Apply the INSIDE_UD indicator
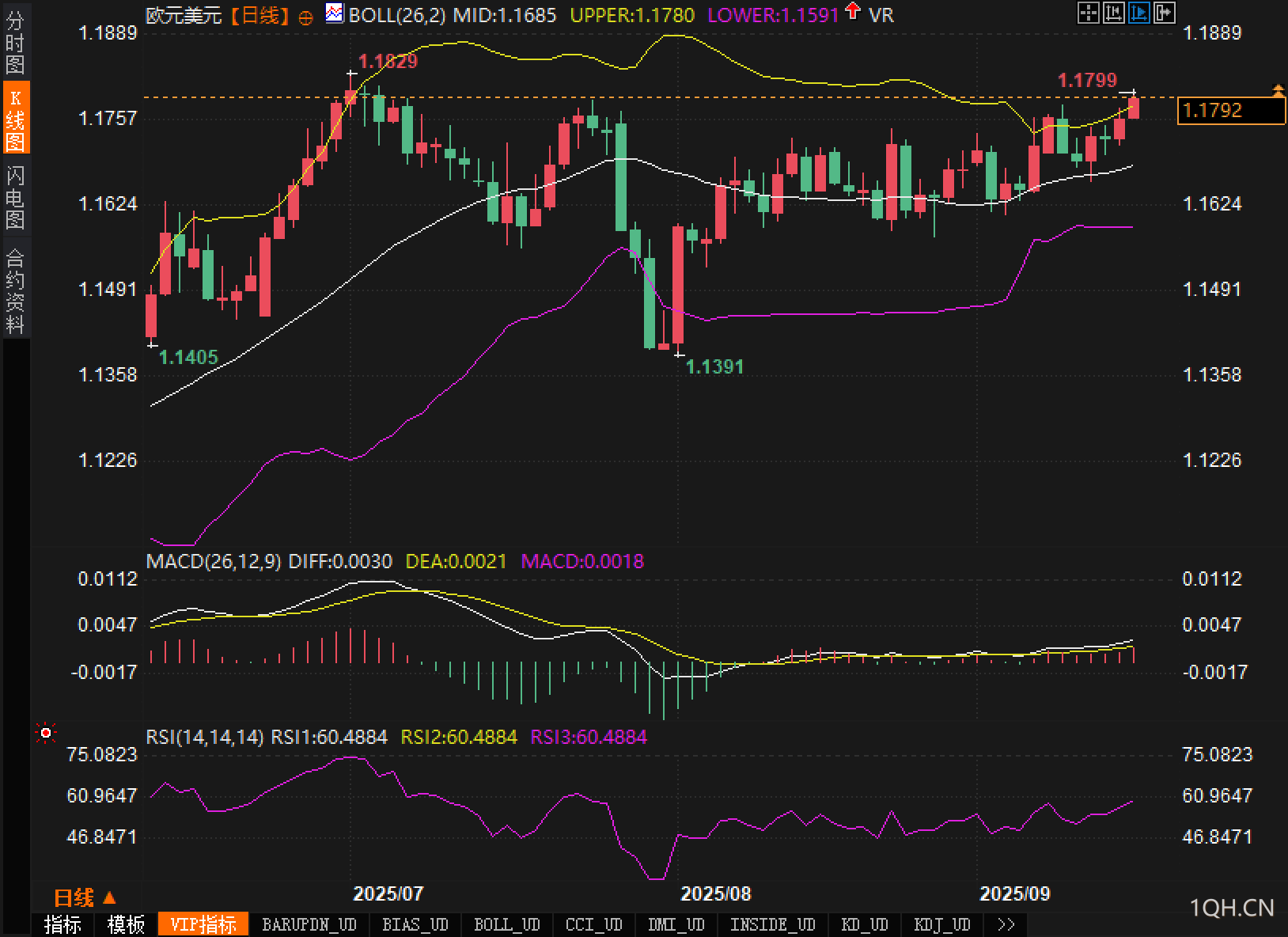Image resolution: width=1288 pixels, height=937 pixels. tap(772, 924)
